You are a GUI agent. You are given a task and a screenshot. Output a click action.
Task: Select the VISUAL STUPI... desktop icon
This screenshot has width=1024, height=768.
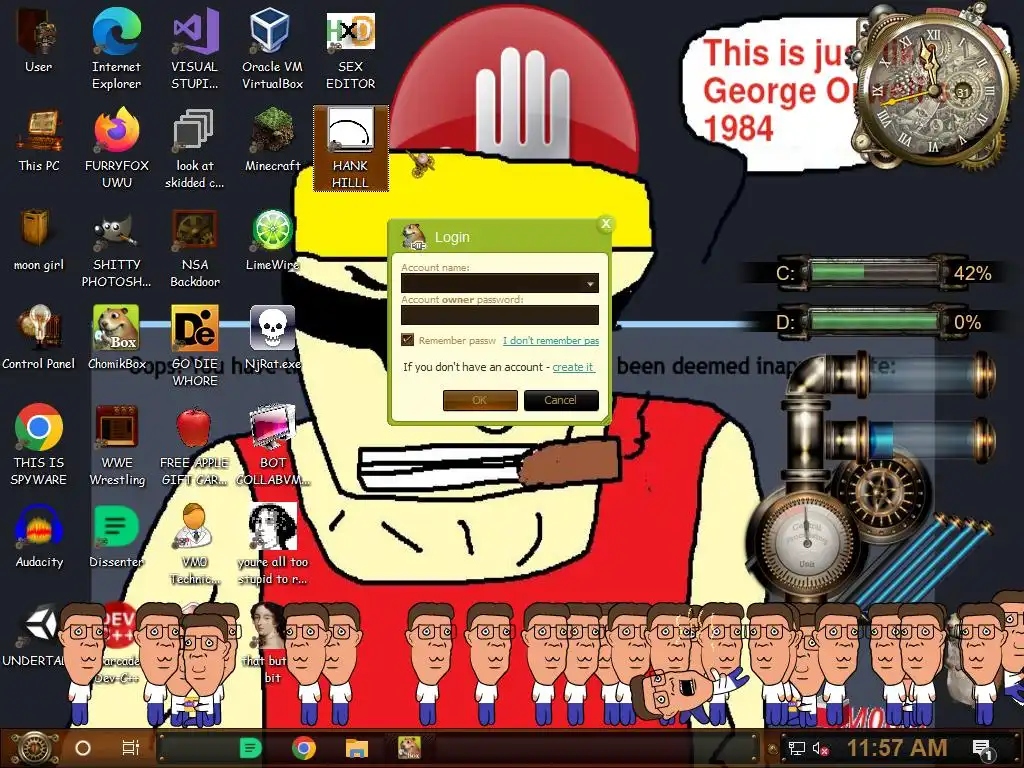(194, 49)
